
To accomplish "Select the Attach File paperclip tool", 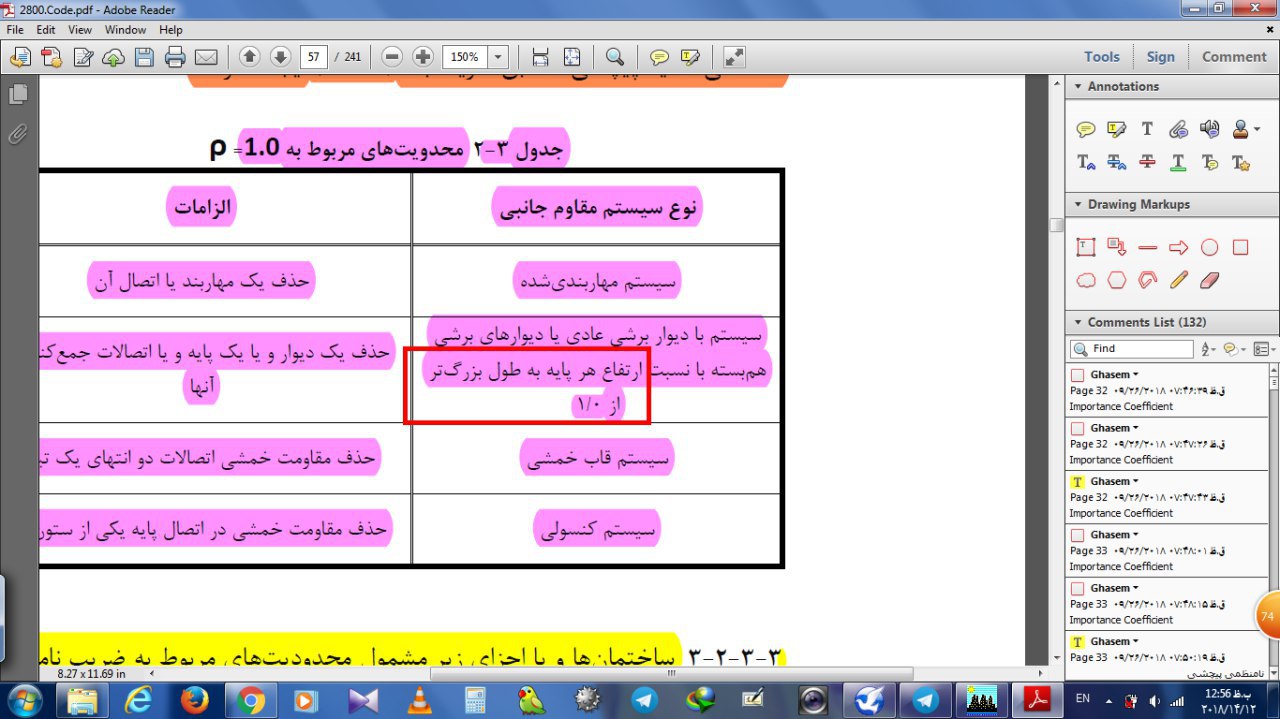I will pyautogui.click(x=1178, y=129).
